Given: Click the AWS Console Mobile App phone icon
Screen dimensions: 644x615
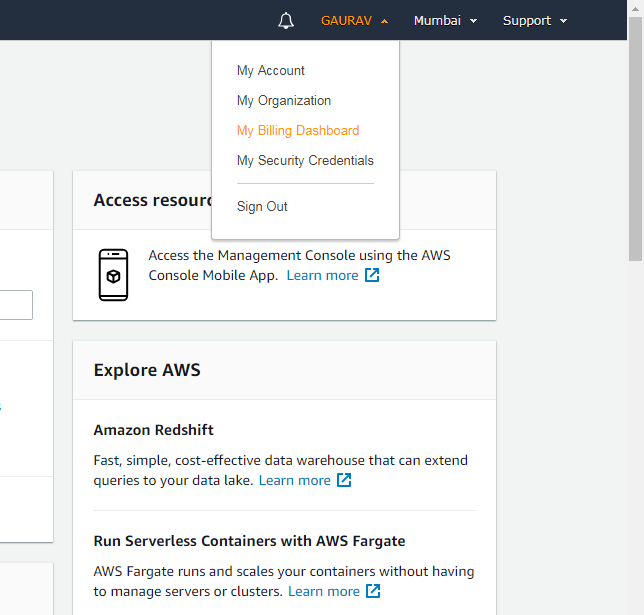Looking at the screenshot, I should [113, 275].
